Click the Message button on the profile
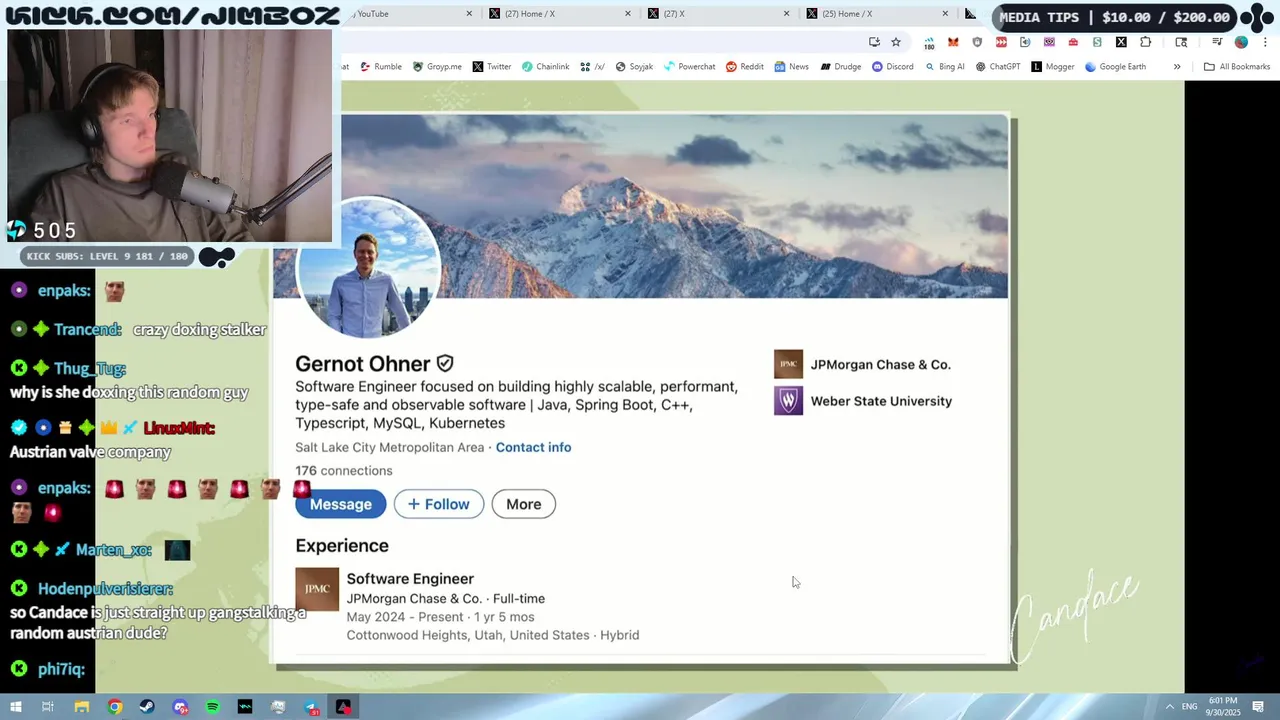This screenshot has width=1280, height=720. (340, 504)
